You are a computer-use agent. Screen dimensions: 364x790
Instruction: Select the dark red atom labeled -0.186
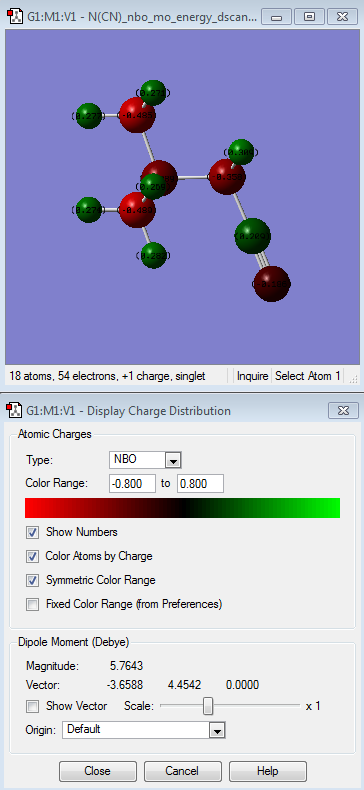pos(272,284)
